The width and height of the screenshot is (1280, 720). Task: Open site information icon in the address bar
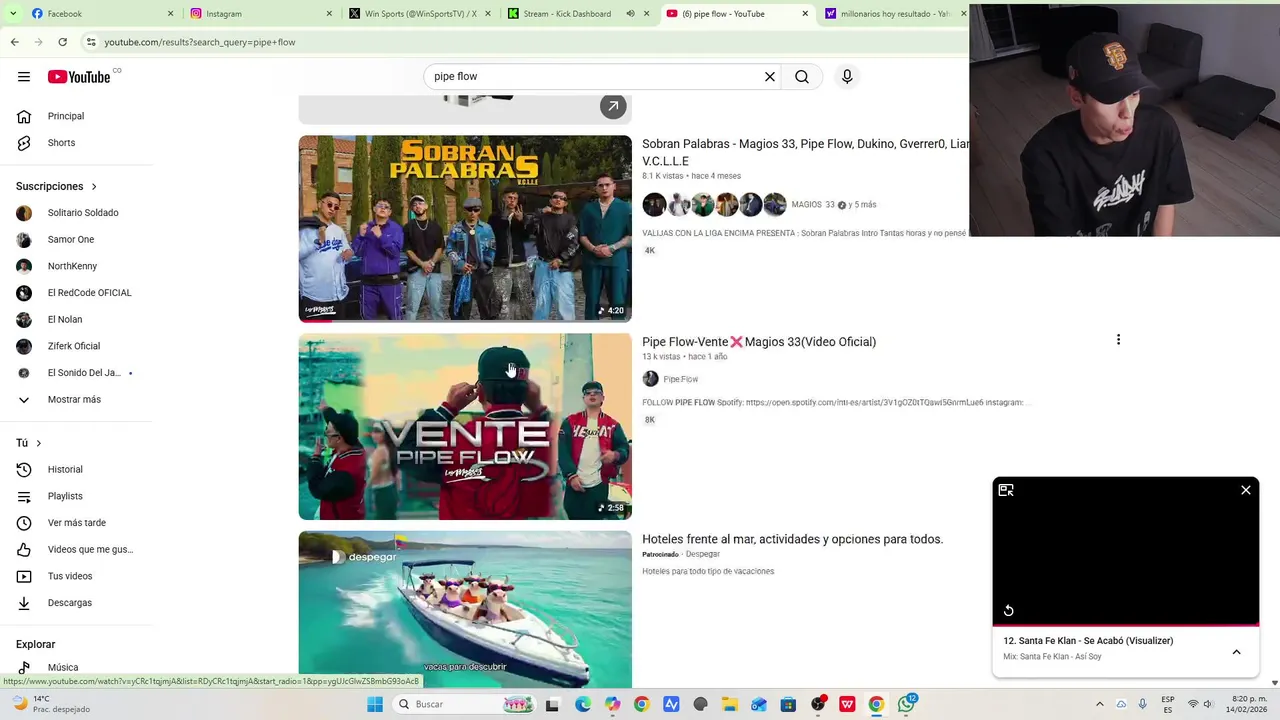tap(91, 42)
